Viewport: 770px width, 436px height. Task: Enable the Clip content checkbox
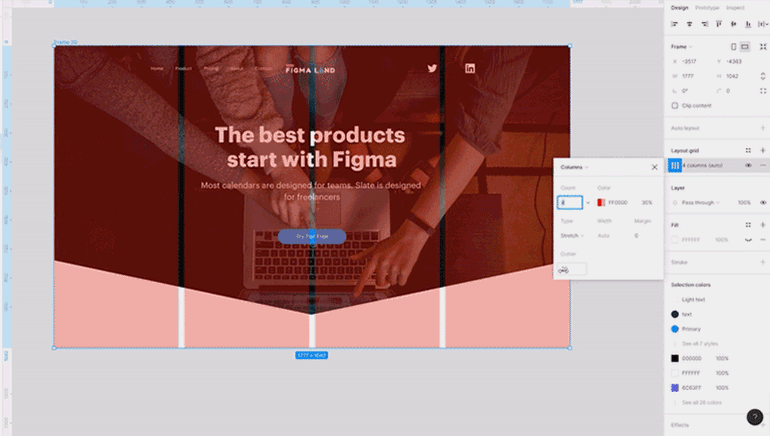tap(675, 106)
